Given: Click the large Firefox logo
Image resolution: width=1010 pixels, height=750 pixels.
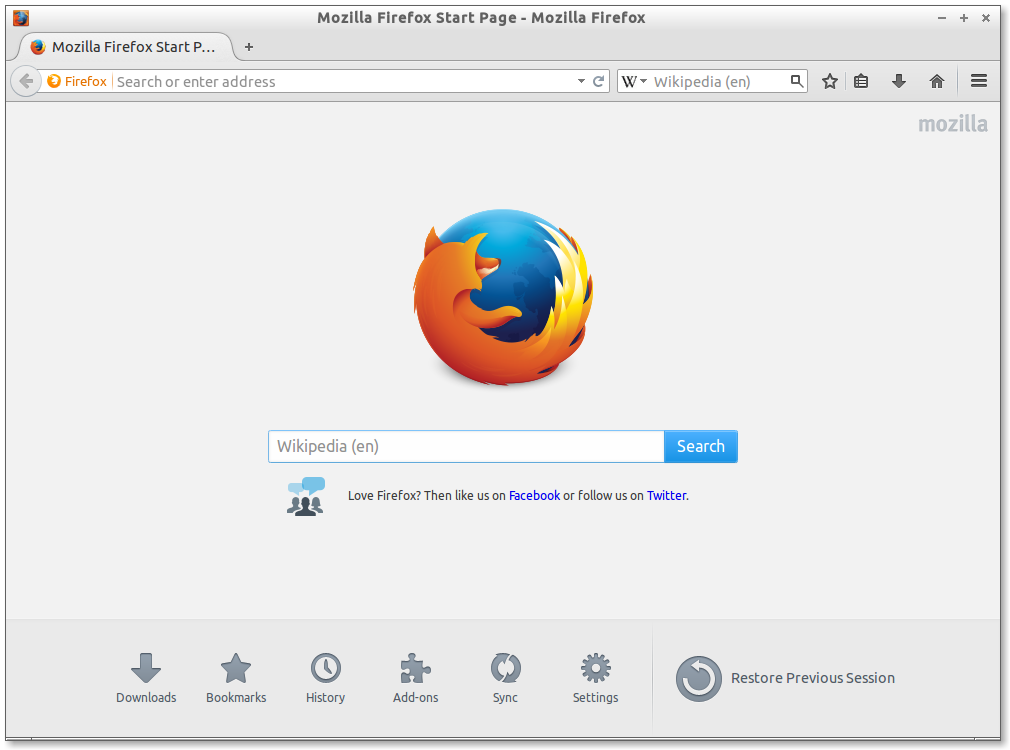Looking at the screenshot, I should [x=502, y=297].
